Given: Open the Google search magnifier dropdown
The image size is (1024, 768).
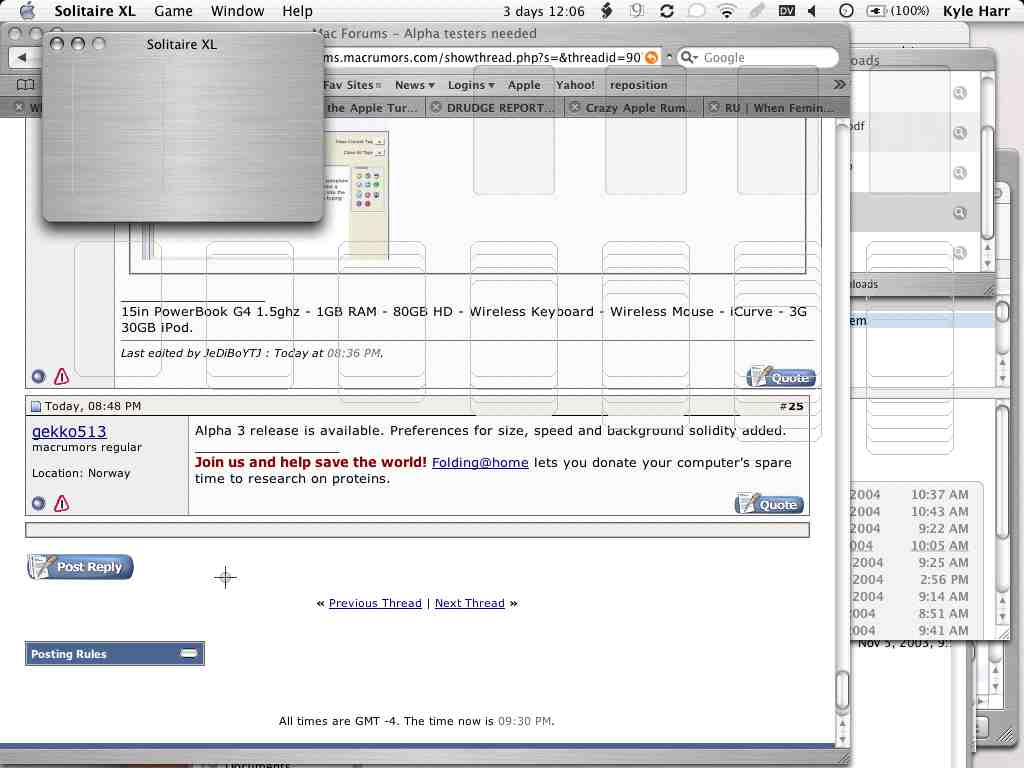Looking at the screenshot, I should click(x=689, y=57).
